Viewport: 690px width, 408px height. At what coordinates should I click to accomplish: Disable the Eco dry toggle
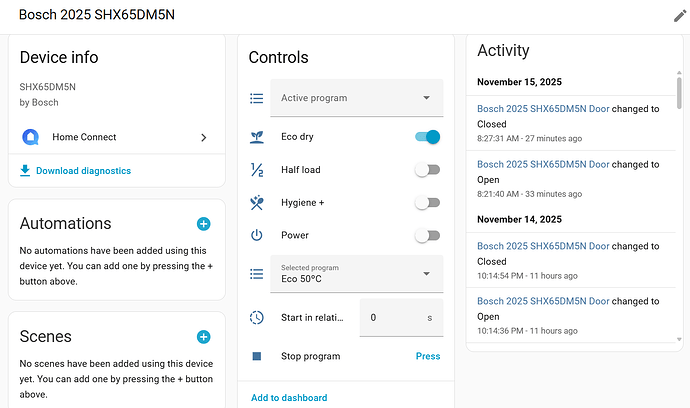[x=427, y=137]
